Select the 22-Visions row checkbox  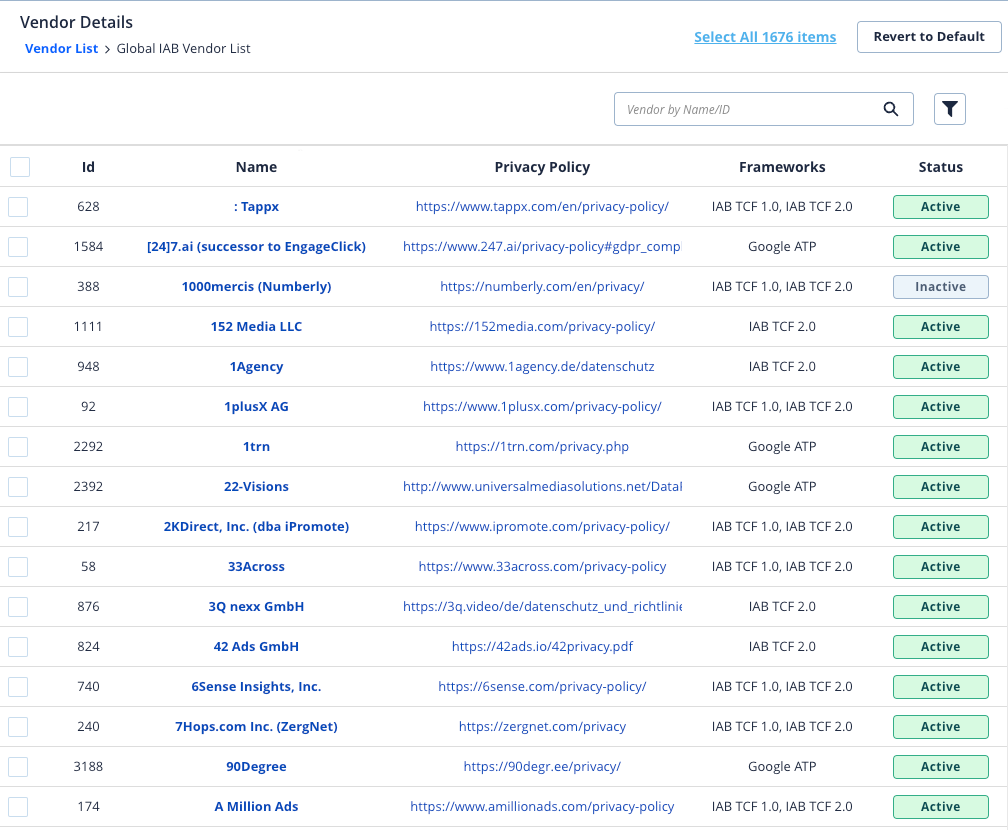point(18,487)
